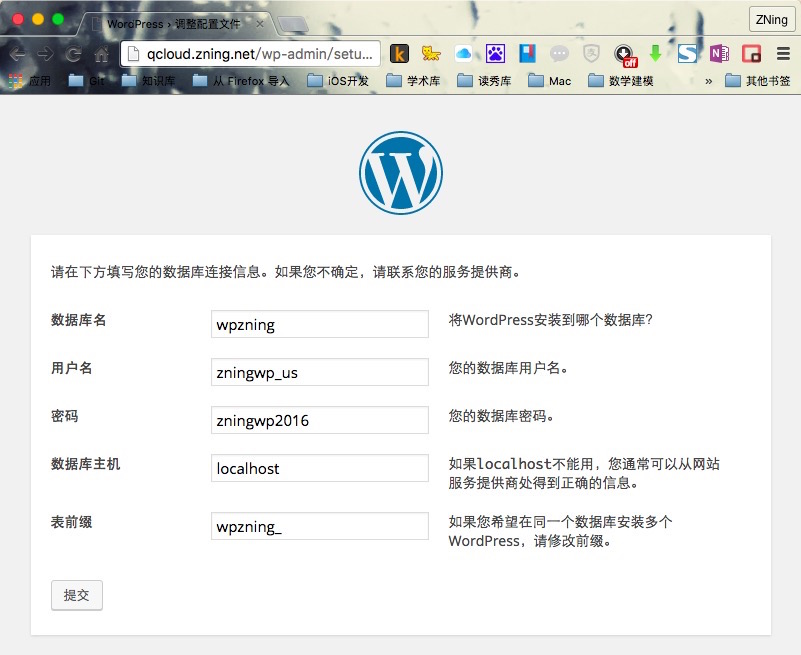This screenshot has width=801, height=655.
Task: Open the Mac bookmarks folder
Action: [549, 81]
